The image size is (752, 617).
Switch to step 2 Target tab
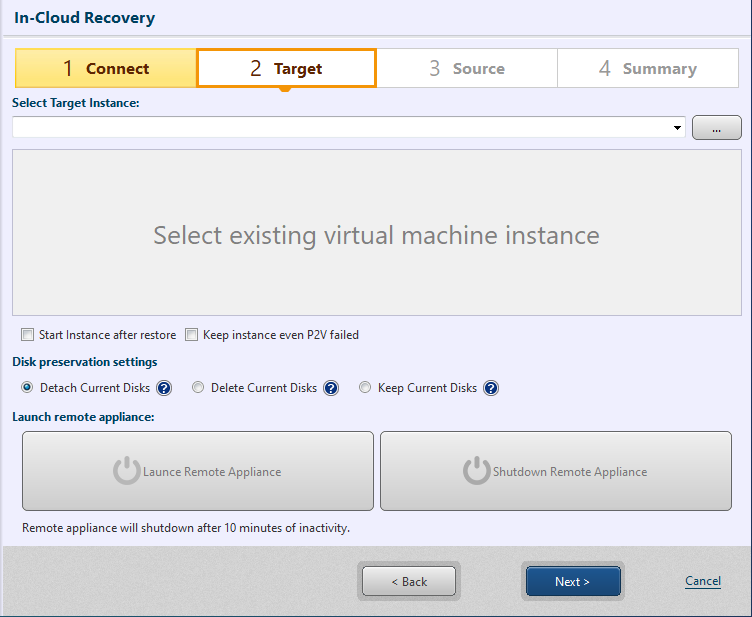point(286,69)
